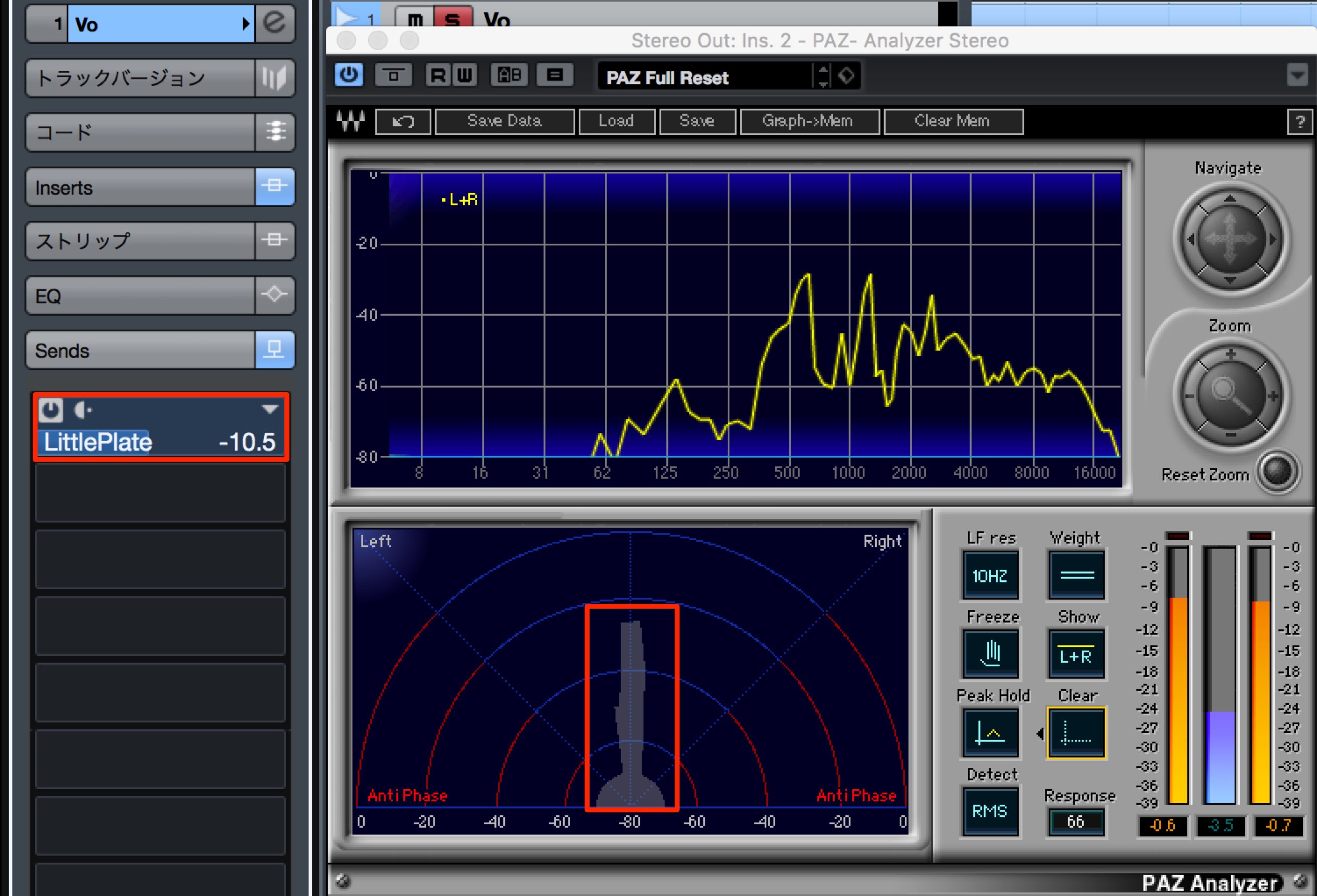This screenshot has width=1317, height=896.
Task: Click the left meter clip indicator
Action: tap(1178, 536)
